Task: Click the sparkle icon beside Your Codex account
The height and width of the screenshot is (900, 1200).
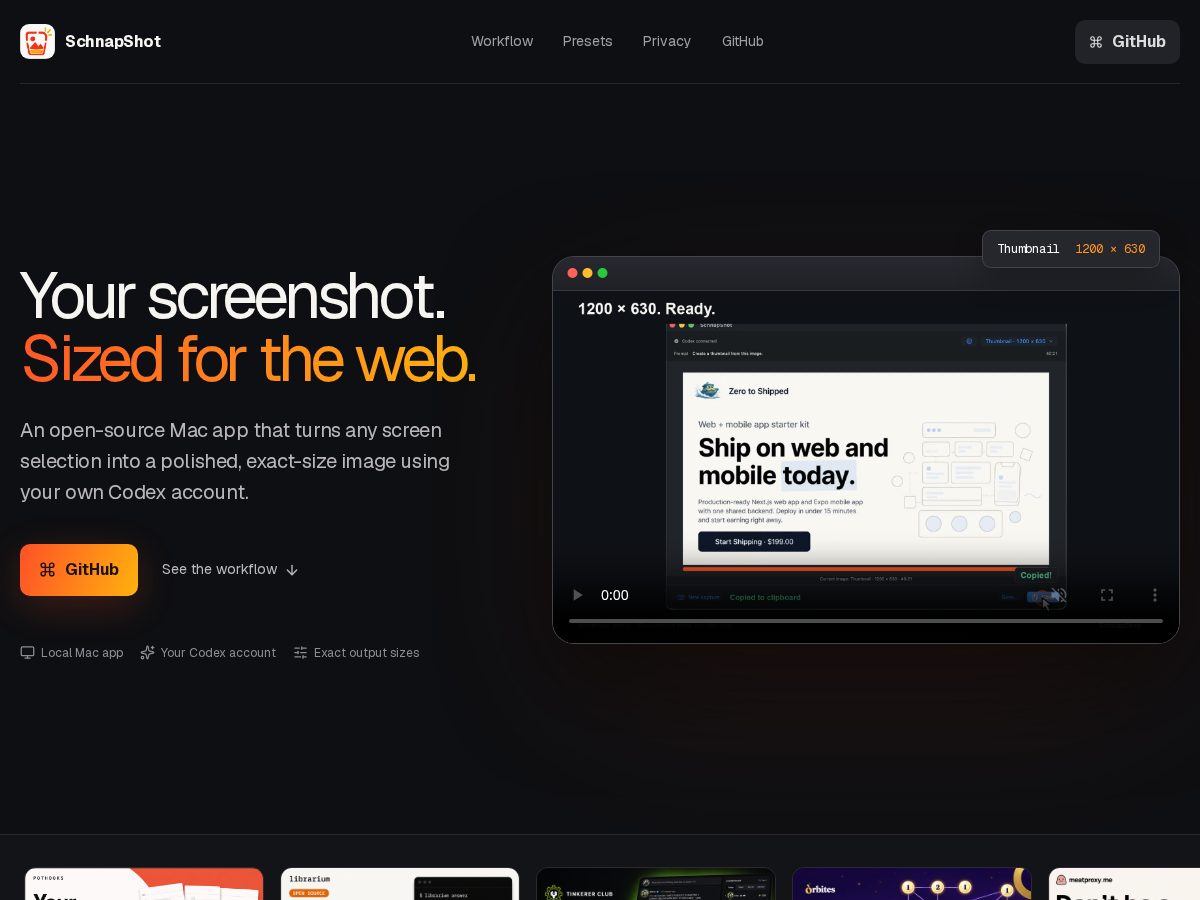Action: point(148,653)
